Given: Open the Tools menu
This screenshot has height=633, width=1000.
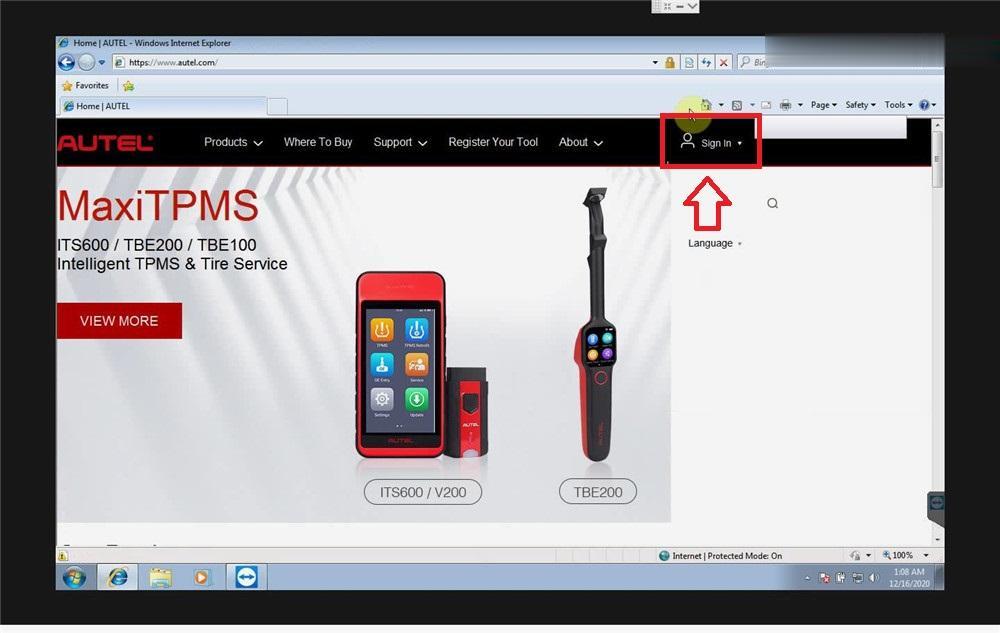Looking at the screenshot, I should point(898,105).
